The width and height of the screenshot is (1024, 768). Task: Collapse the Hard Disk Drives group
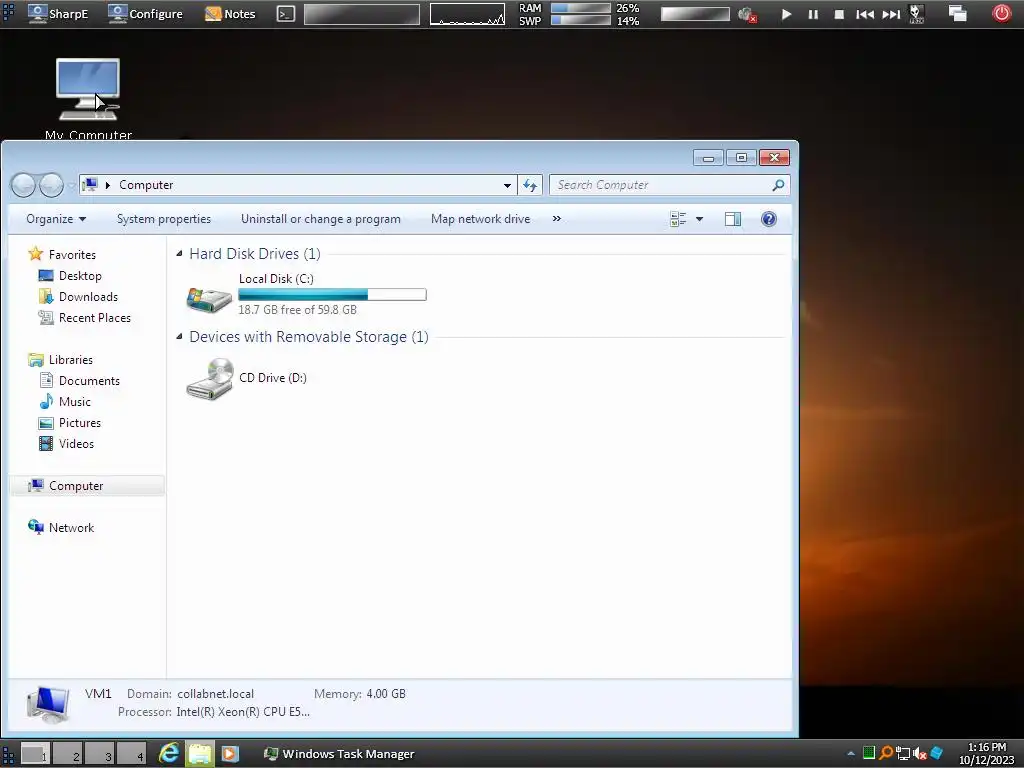179,253
